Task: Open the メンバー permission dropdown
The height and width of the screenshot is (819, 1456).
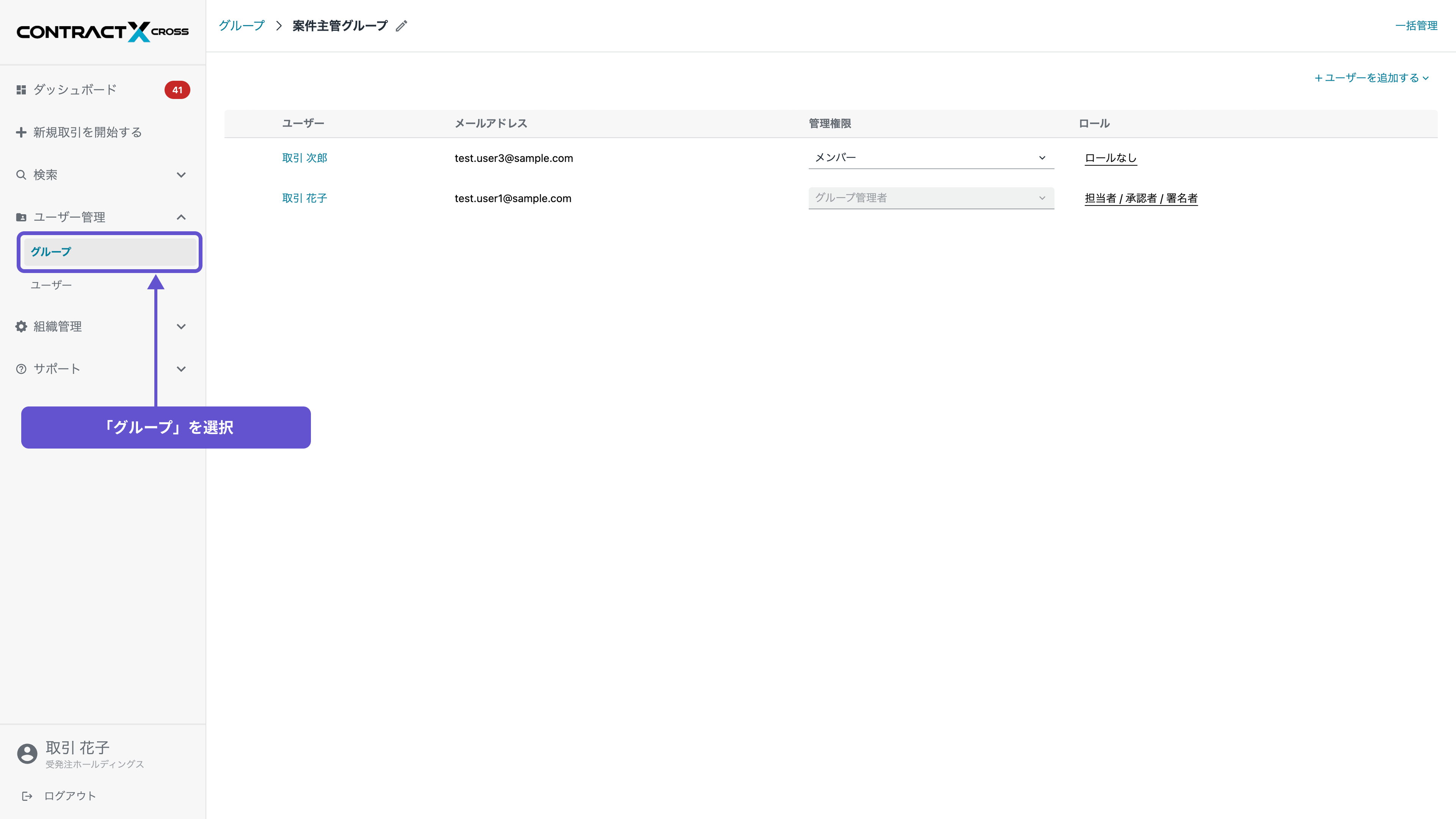Action: tap(930, 158)
